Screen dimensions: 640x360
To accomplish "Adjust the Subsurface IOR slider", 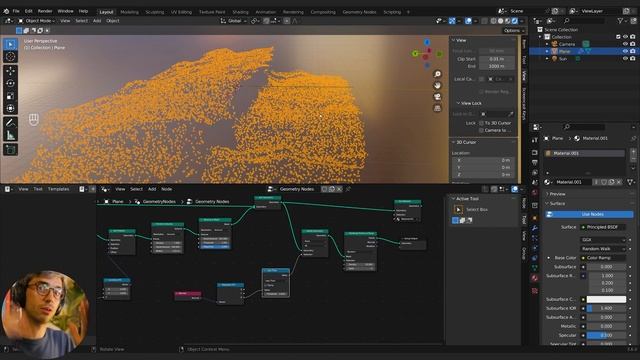I will pyautogui.click(x=606, y=308).
